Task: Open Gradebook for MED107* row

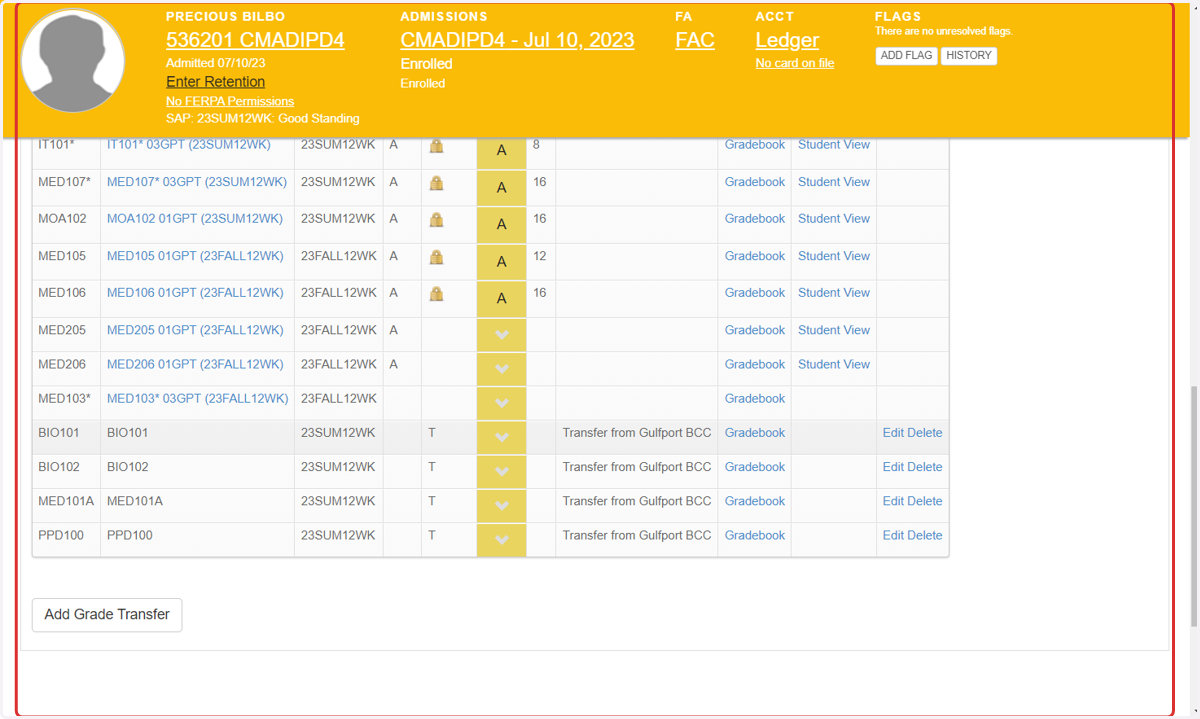Action: point(755,182)
